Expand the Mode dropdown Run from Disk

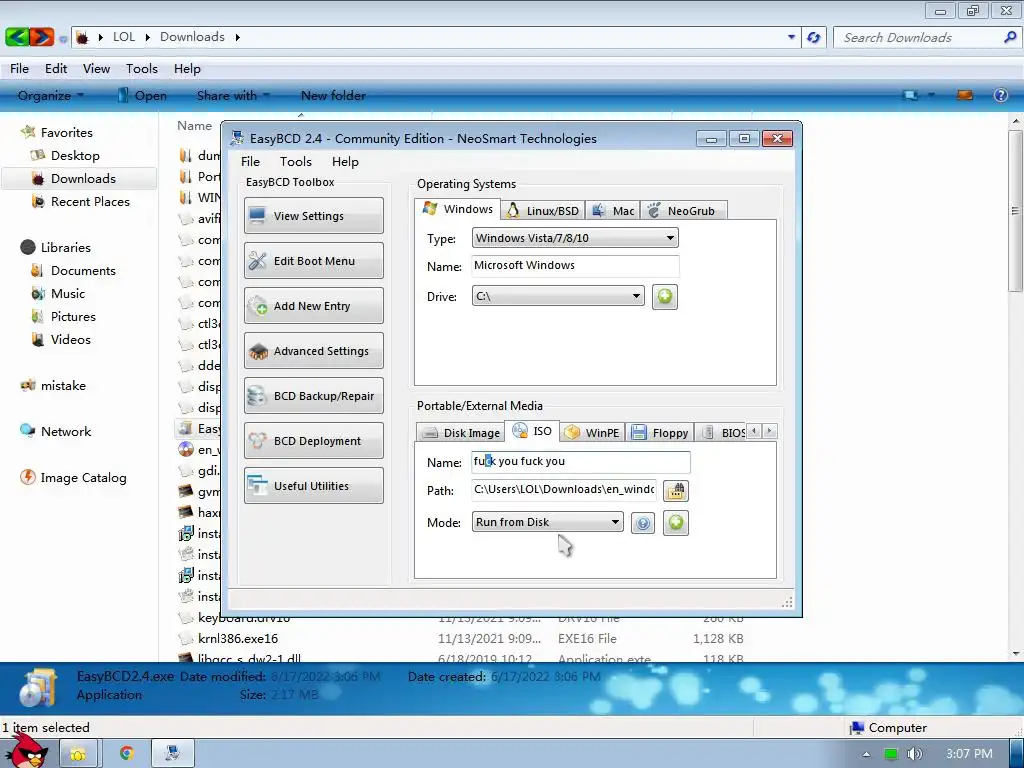(x=547, y=522)
